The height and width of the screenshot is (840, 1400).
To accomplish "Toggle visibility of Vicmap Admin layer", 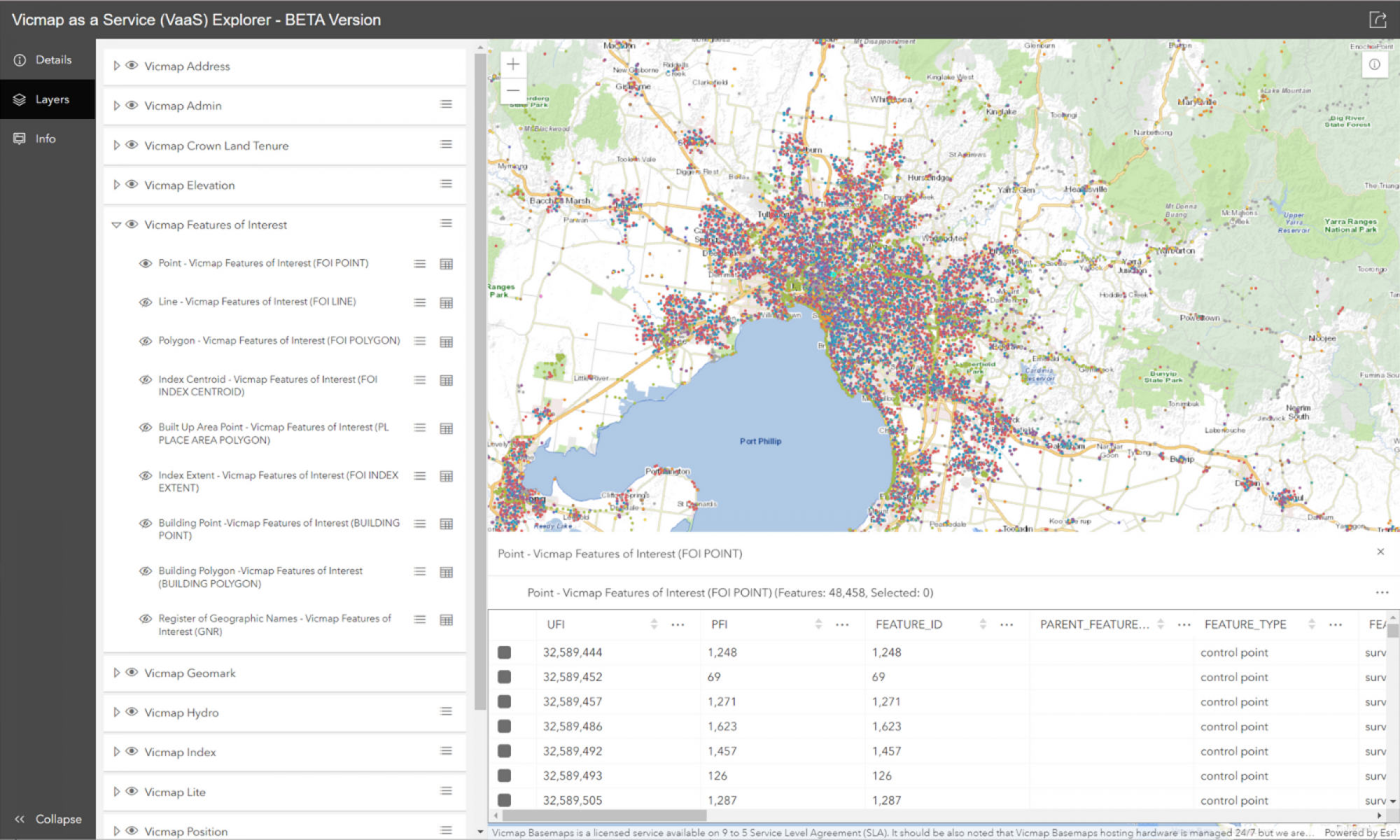I will (x=132, y=105).
